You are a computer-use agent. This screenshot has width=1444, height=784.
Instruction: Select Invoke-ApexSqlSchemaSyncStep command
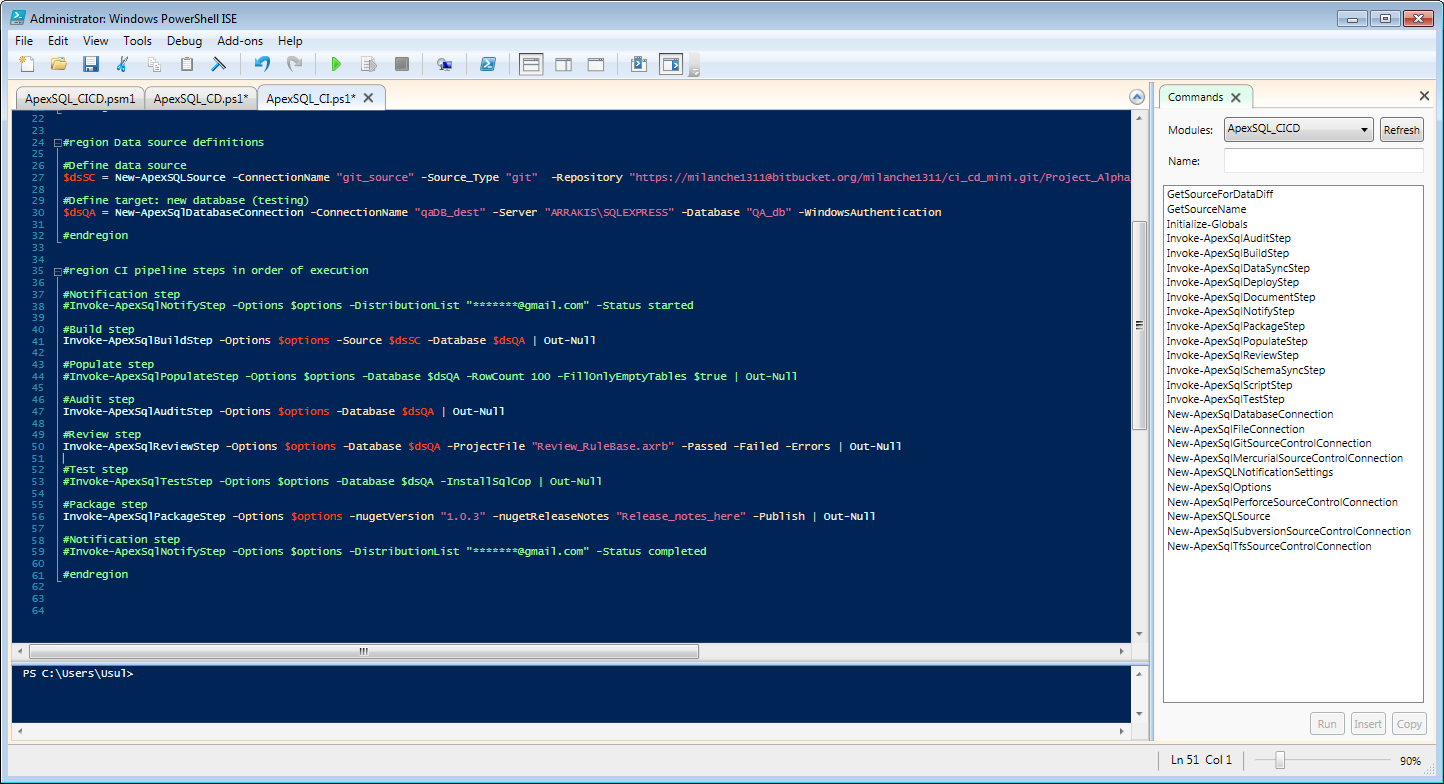[1245, 370]
